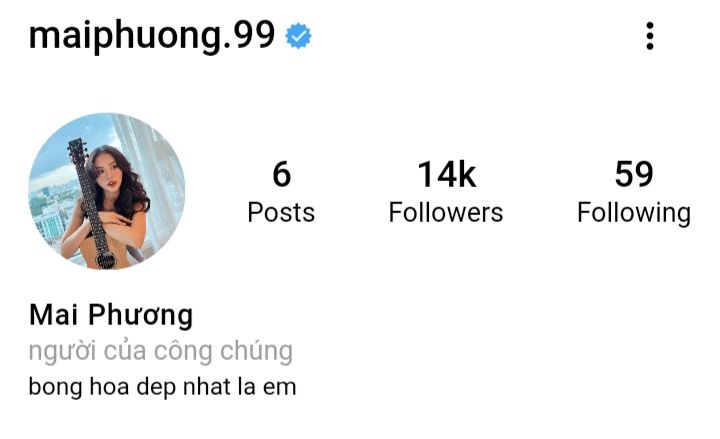This screenshot has width=720, height=439.
Task: Open the three-dot more options menu
Action: coord(649,36)
